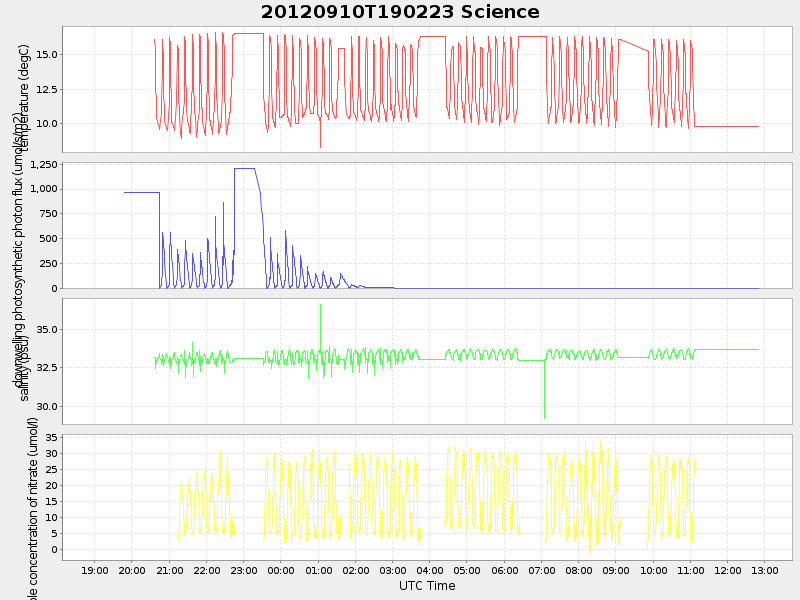Click the 10:00 time tick label
This screenshot has height=600, width=800.
[654, 570]
